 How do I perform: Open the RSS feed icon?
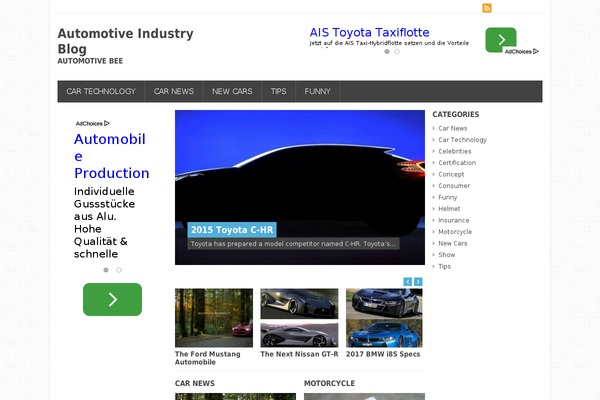[487, 8]
